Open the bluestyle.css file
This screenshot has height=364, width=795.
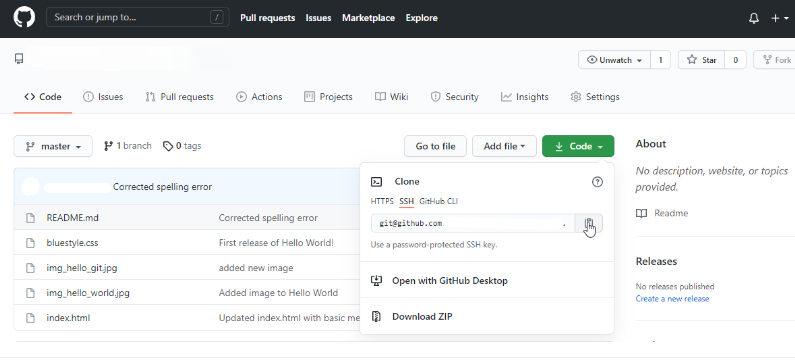[x=73, y=243]
